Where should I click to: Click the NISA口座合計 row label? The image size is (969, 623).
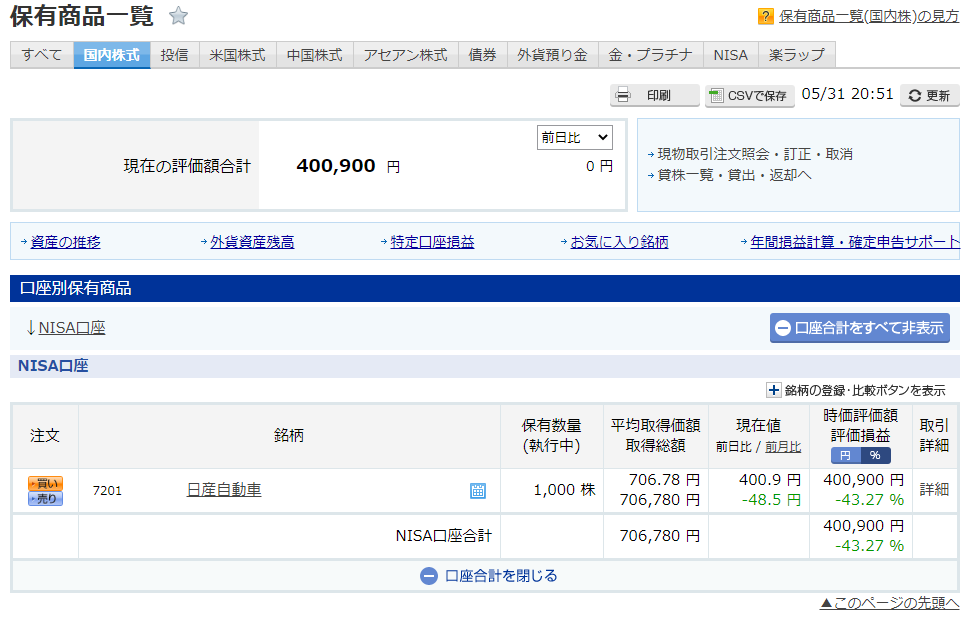click(x=444, y=536)
